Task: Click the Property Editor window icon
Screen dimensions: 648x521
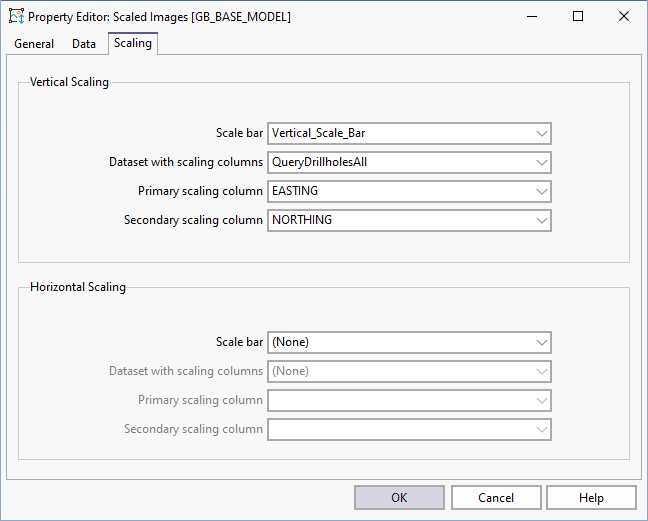Action: [16, 17]
